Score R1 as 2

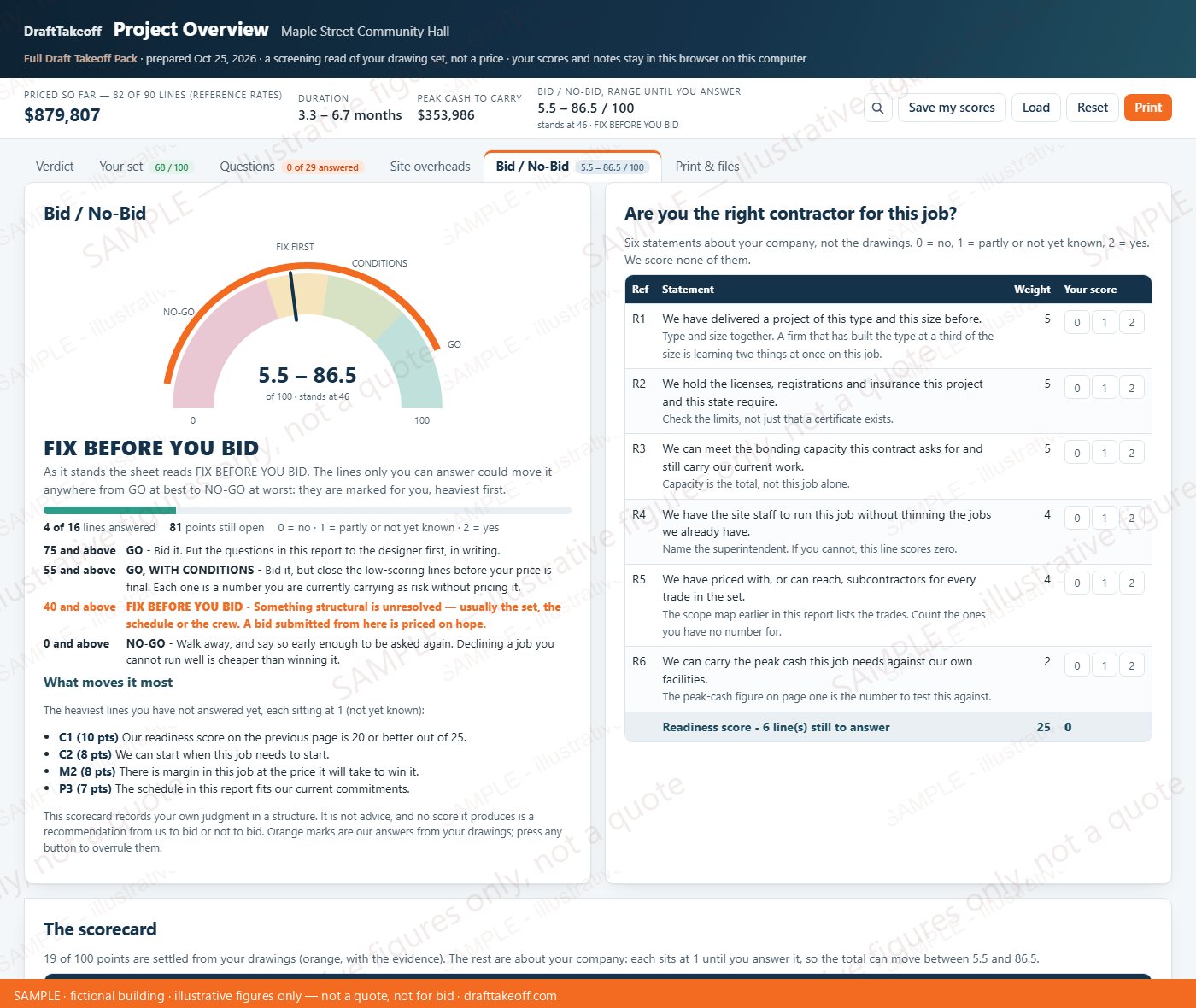click(x=1132, y=322)
